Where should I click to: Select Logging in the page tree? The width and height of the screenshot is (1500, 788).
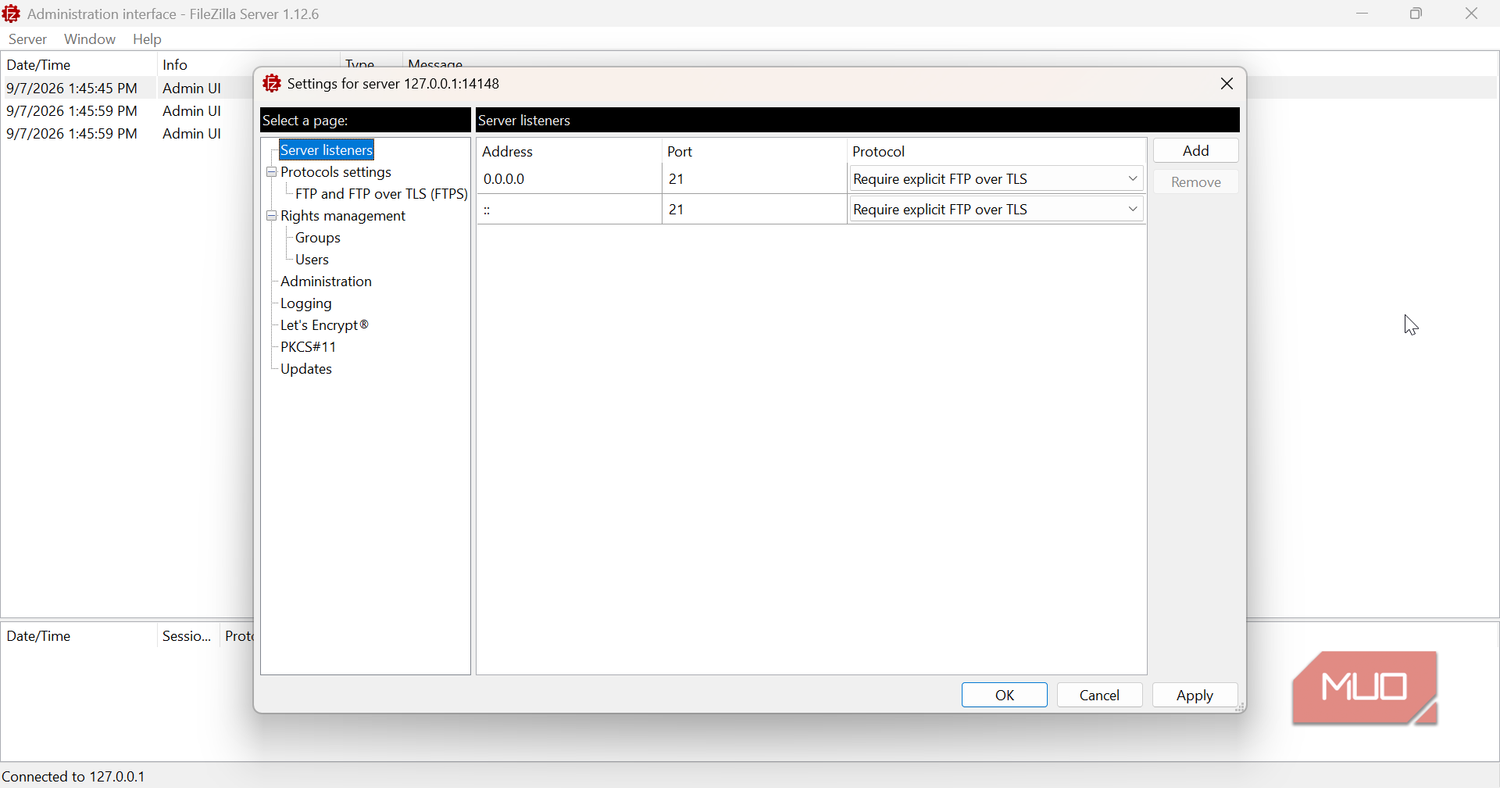click(x=306, y=304)
